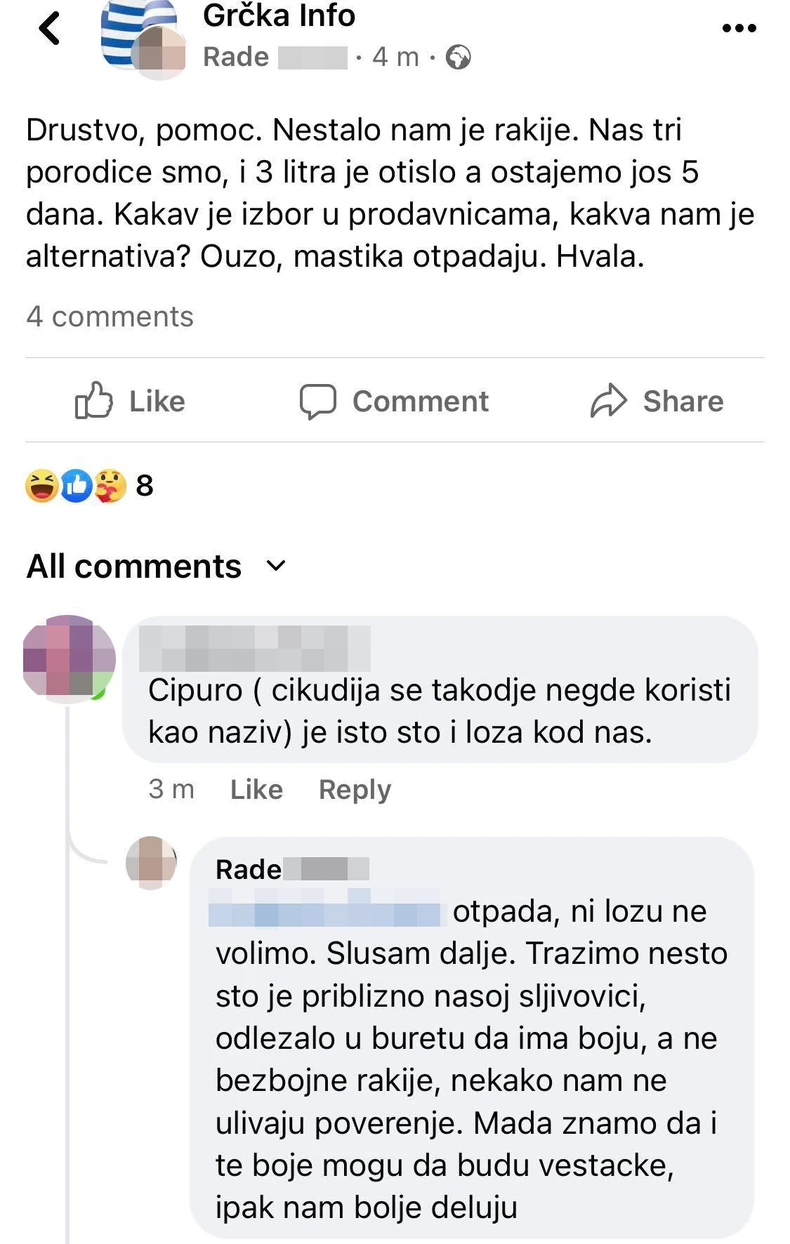Reply to the Cipuro comment
The height and width of the screenshot is (1244, 790).
tap(353, 789)
